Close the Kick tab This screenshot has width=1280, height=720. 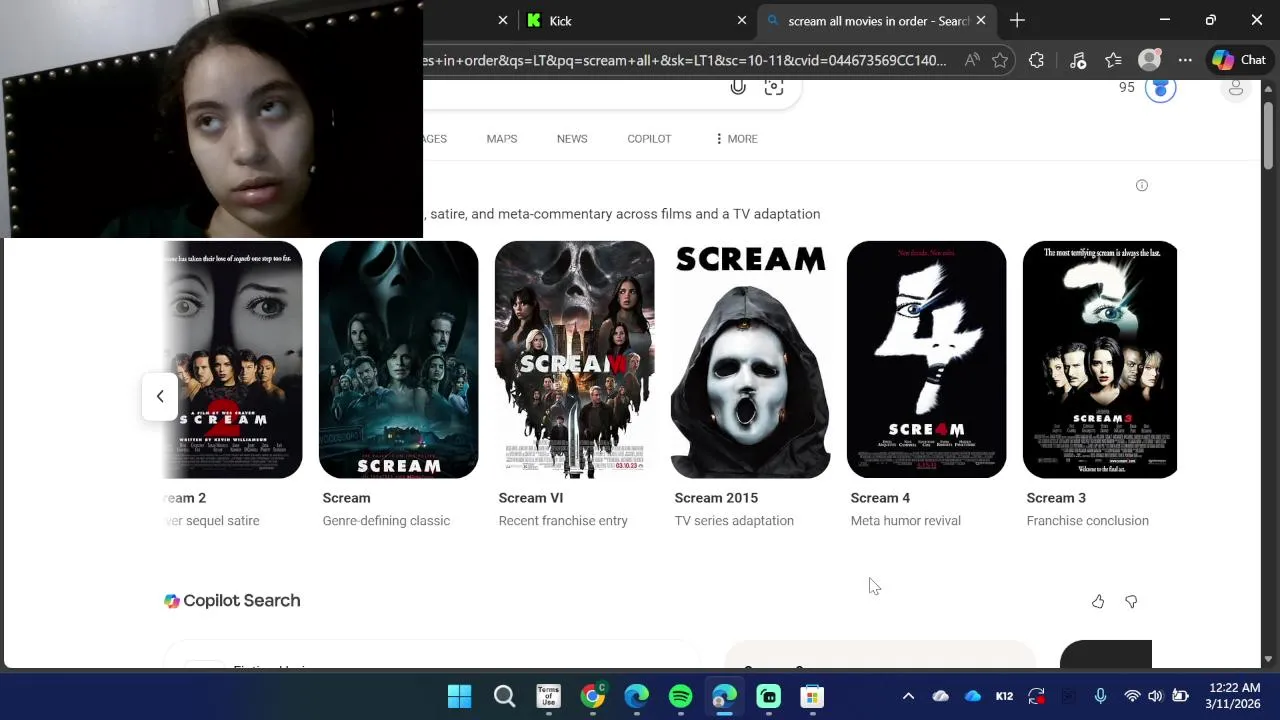click(742, 20)
